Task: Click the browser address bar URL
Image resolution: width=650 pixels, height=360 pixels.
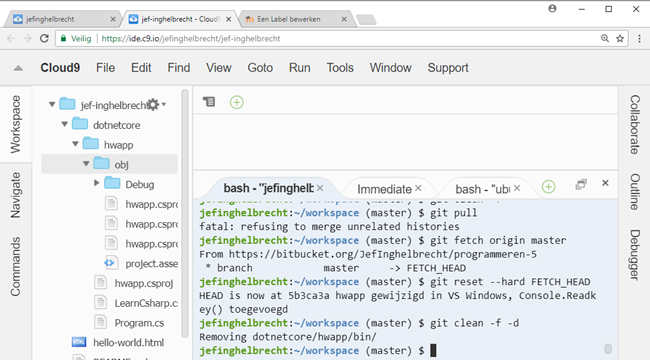Action: [x=191, y=39]
